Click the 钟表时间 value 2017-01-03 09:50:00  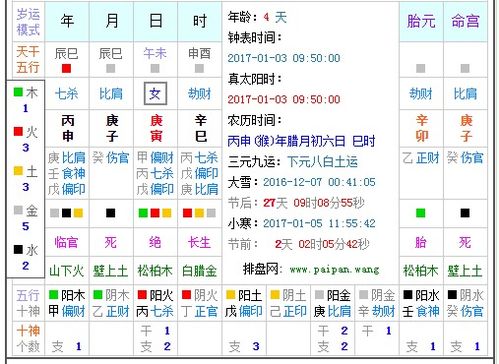284,58
